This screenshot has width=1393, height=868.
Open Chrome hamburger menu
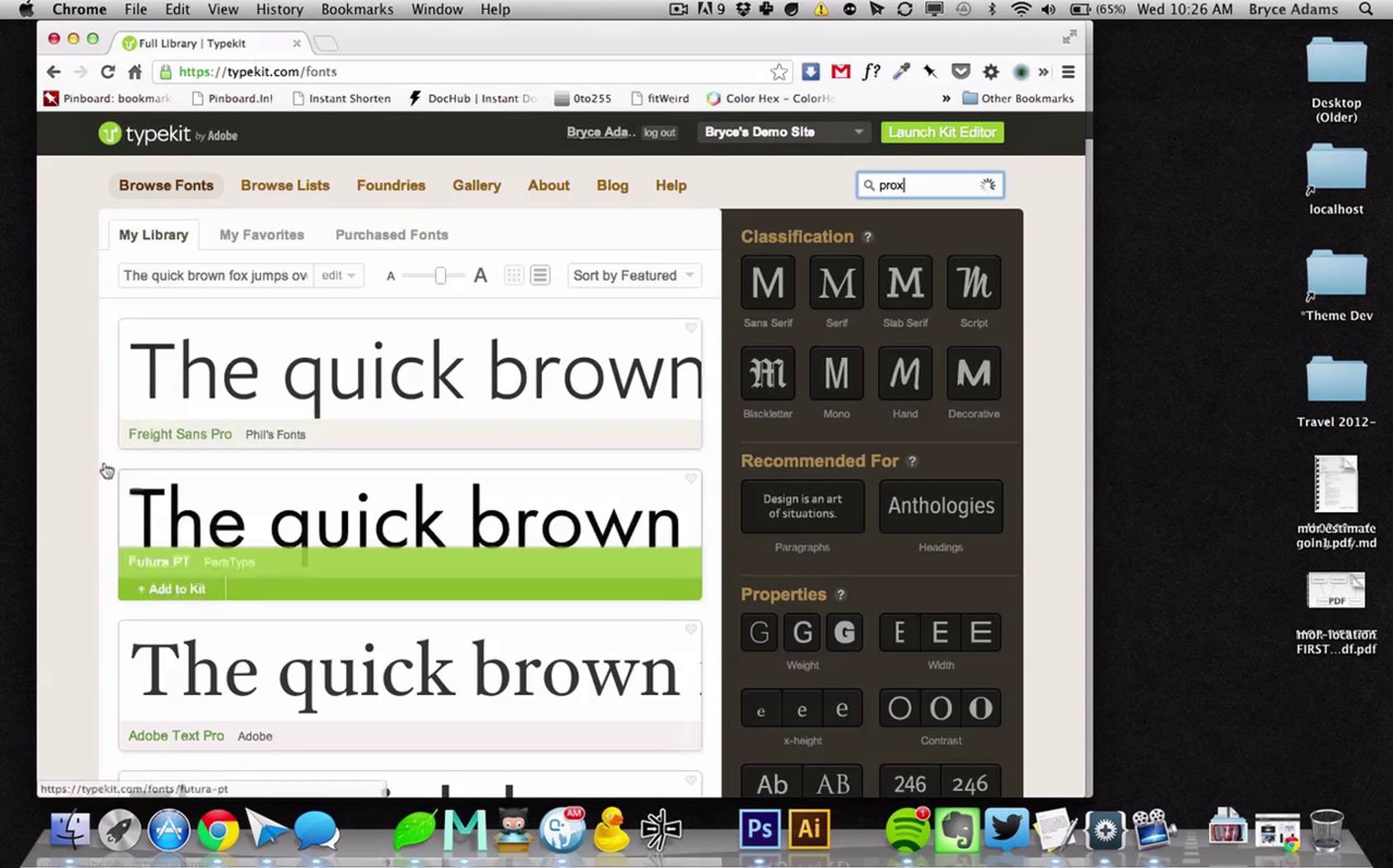coord(1068,72)
